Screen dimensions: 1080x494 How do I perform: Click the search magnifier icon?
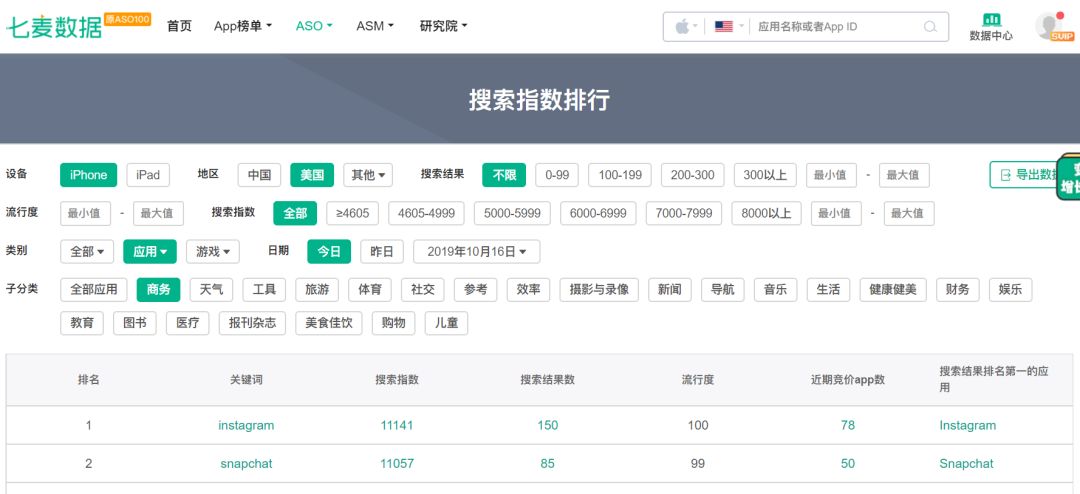click(x=930, y=27)
